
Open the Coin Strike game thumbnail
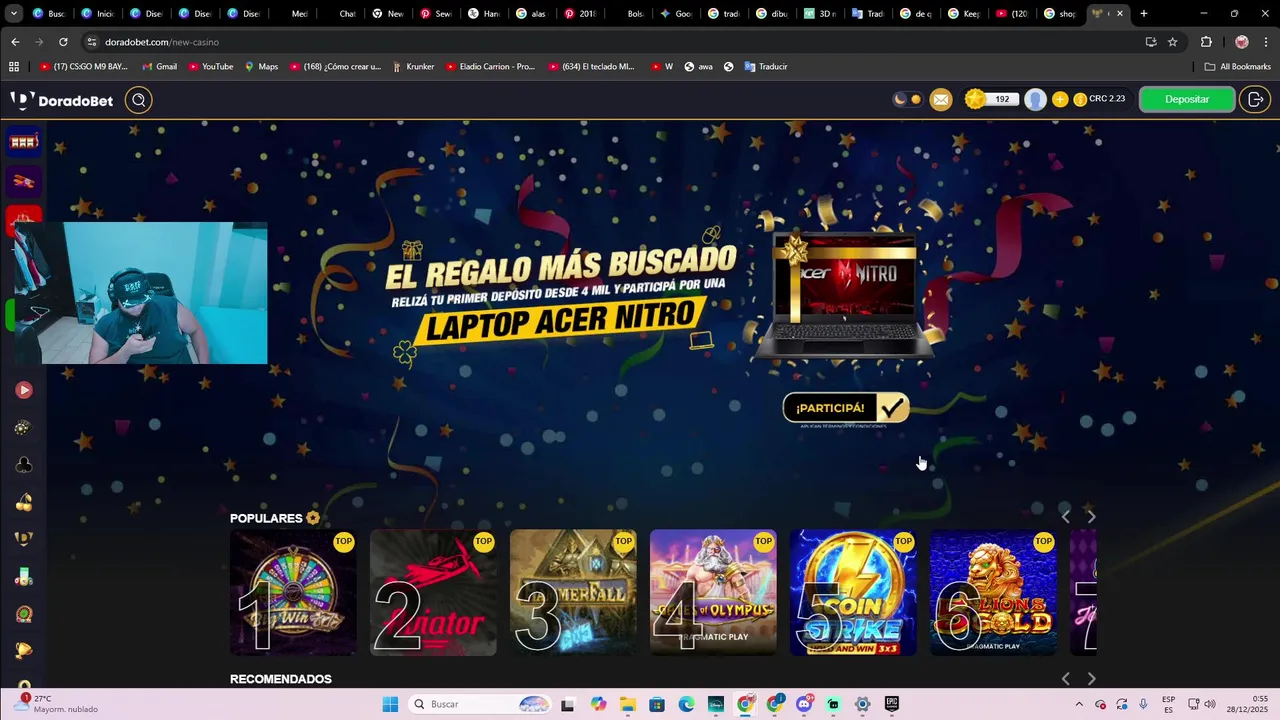(x=853, y=592)
